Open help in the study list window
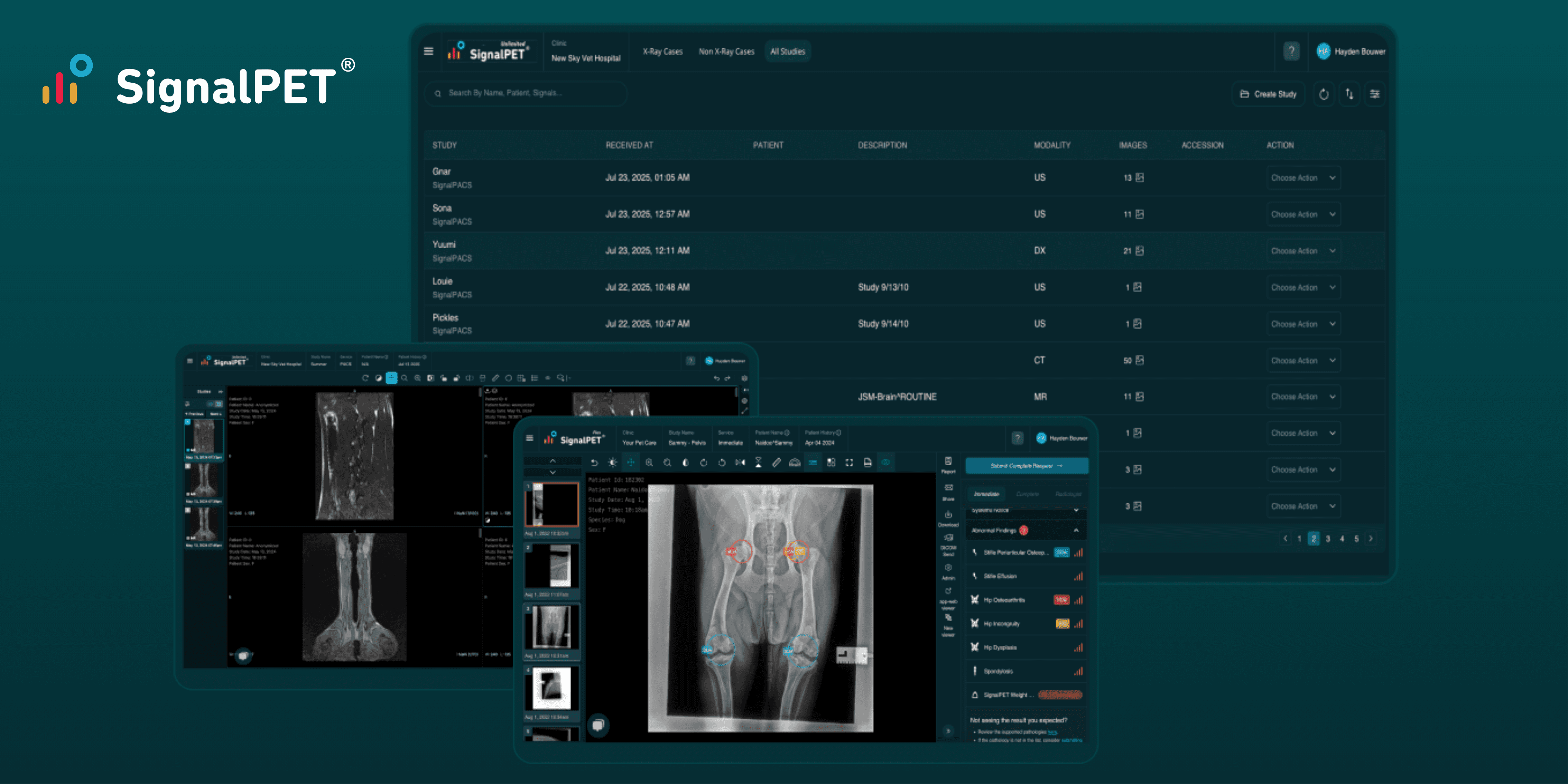 point(1291,51)
